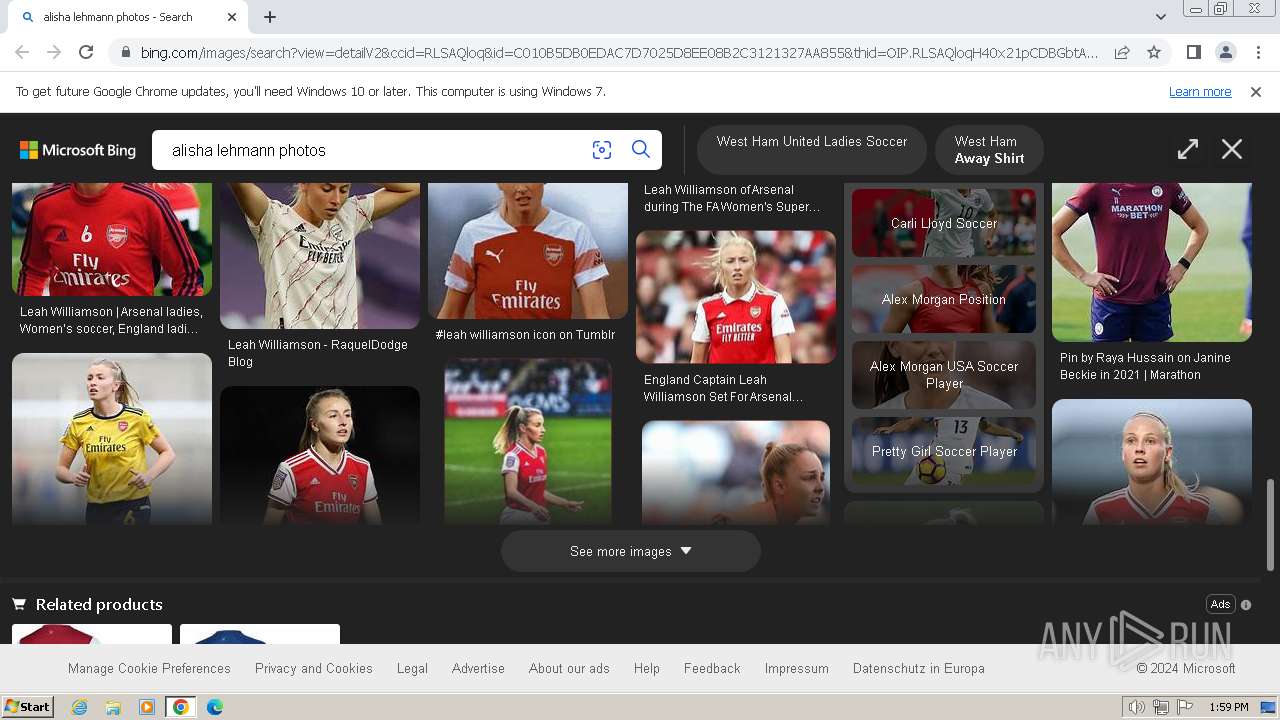The width and height of the screenshot is (1280, 720).
Task: Close the Bing image detail view
Action: click(1232, 150)
